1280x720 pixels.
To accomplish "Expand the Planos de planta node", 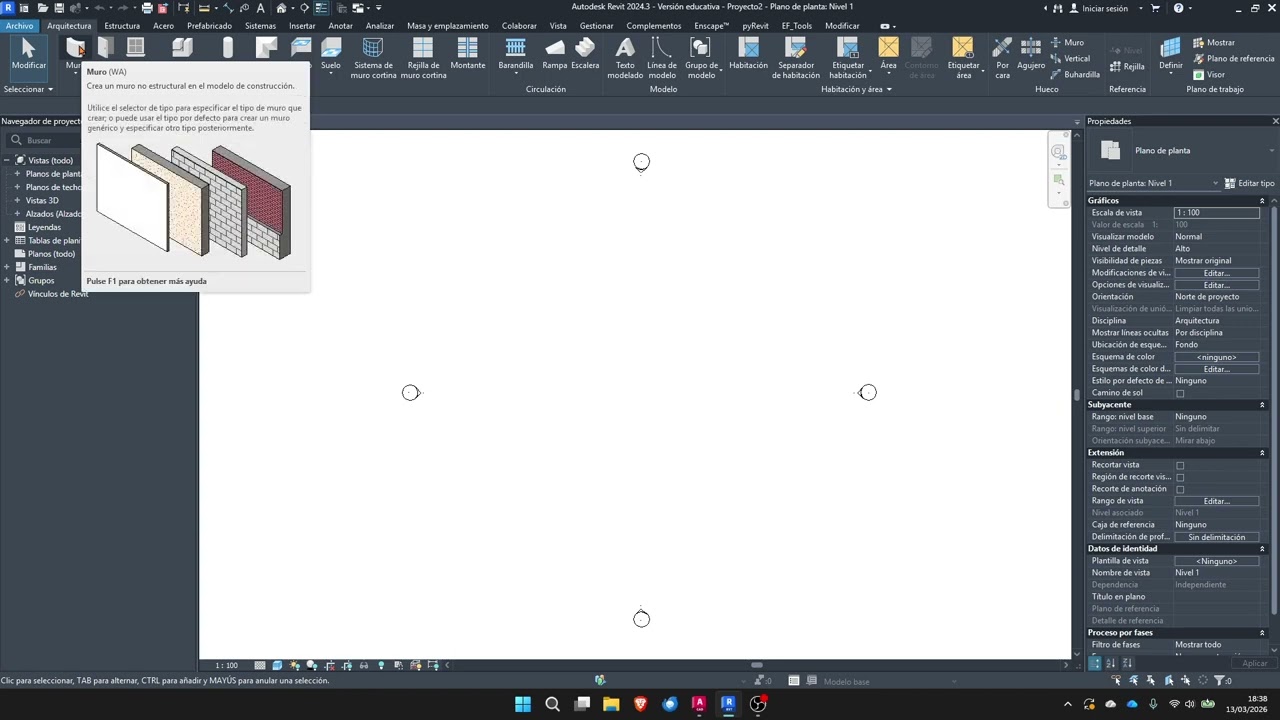I will point(17,174).
